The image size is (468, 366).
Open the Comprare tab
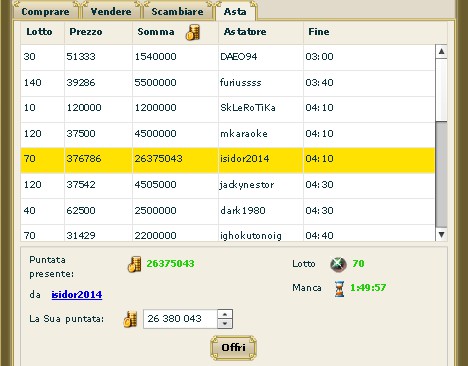click(x=45, y=12)
